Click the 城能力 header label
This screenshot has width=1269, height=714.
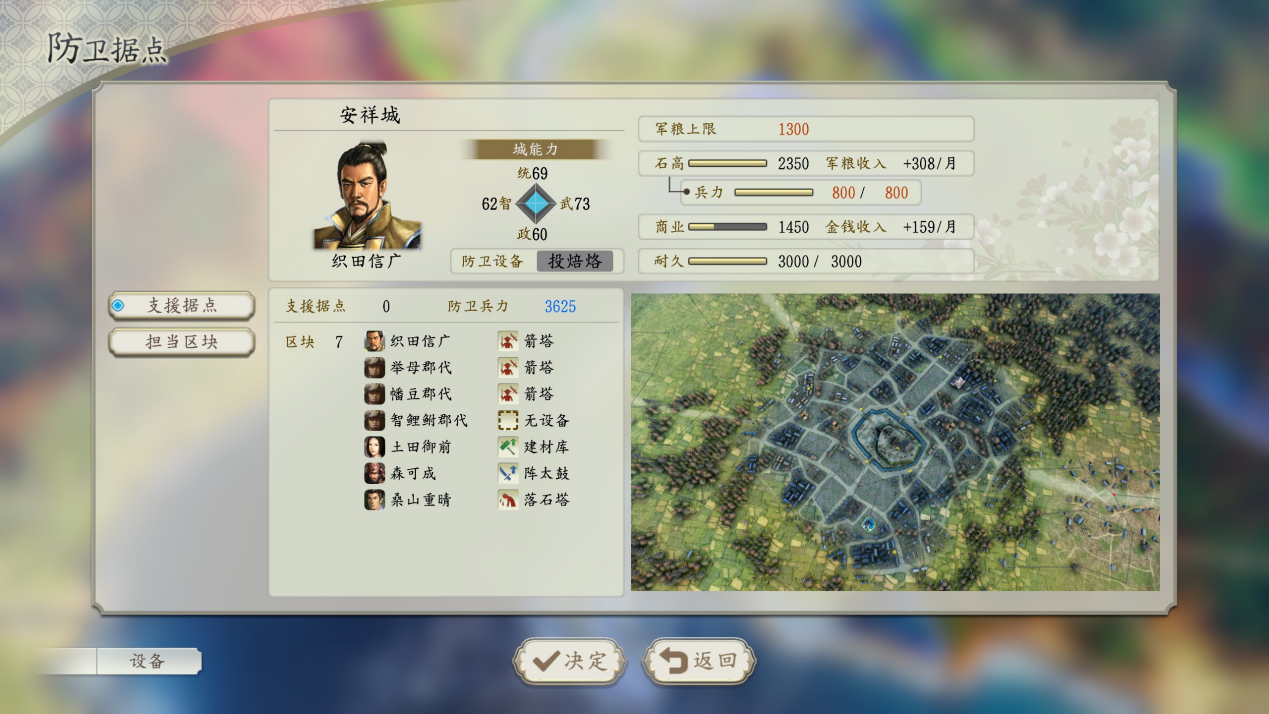535,149
